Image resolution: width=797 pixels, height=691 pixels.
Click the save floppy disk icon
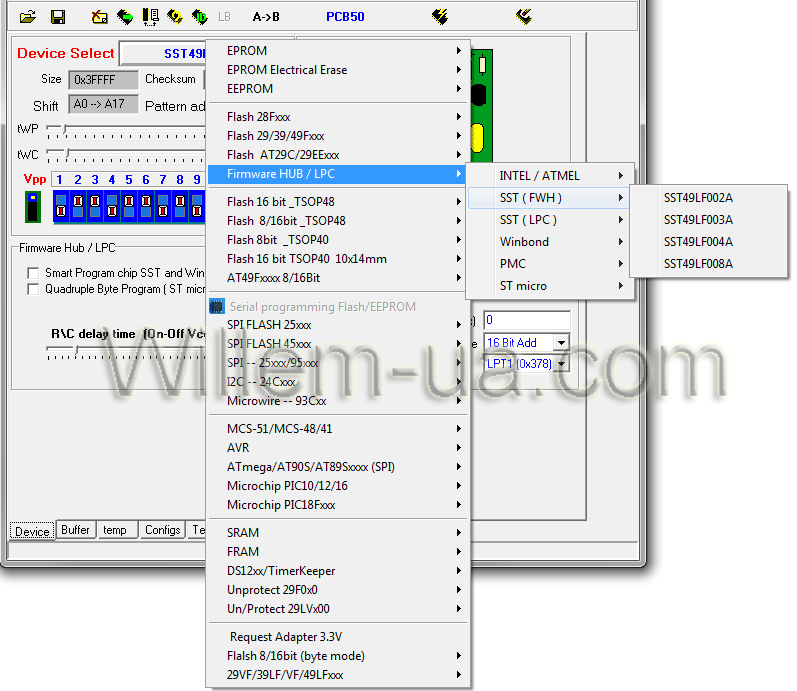[x=58, y=16]
